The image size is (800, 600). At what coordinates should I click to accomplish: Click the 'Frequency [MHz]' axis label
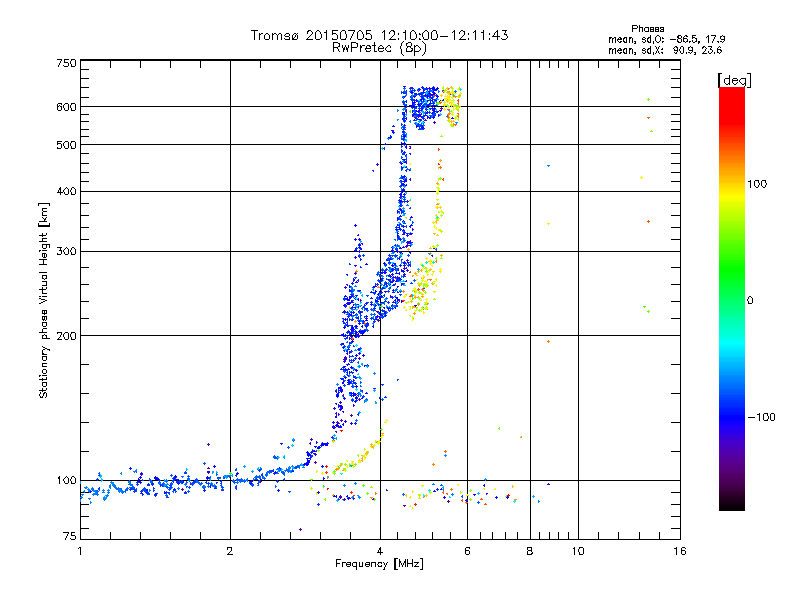(379, 564)
